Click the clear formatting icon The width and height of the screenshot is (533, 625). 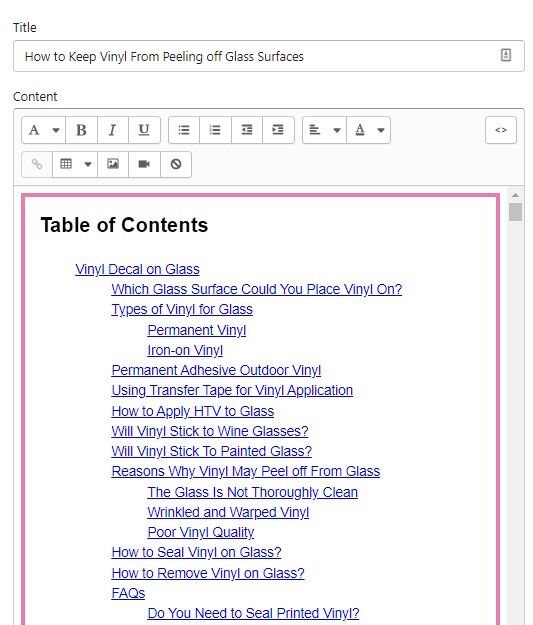tap(176, 164)
